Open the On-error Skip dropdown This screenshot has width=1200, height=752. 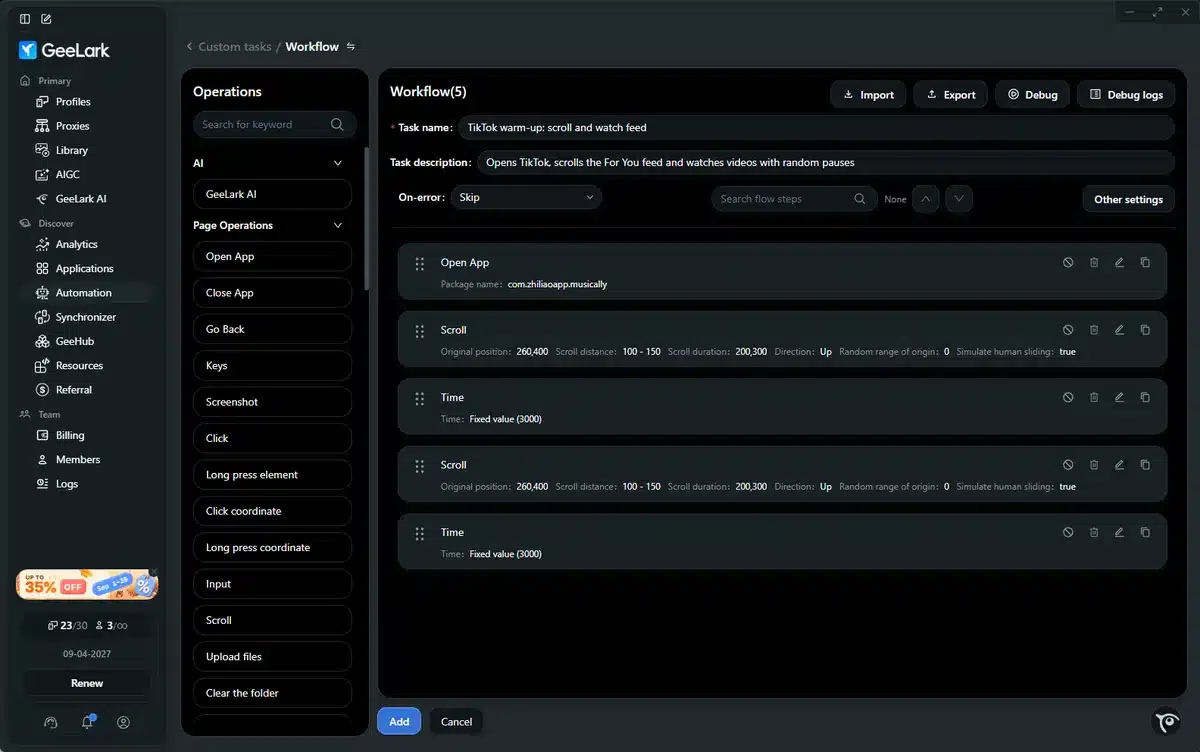526,197
